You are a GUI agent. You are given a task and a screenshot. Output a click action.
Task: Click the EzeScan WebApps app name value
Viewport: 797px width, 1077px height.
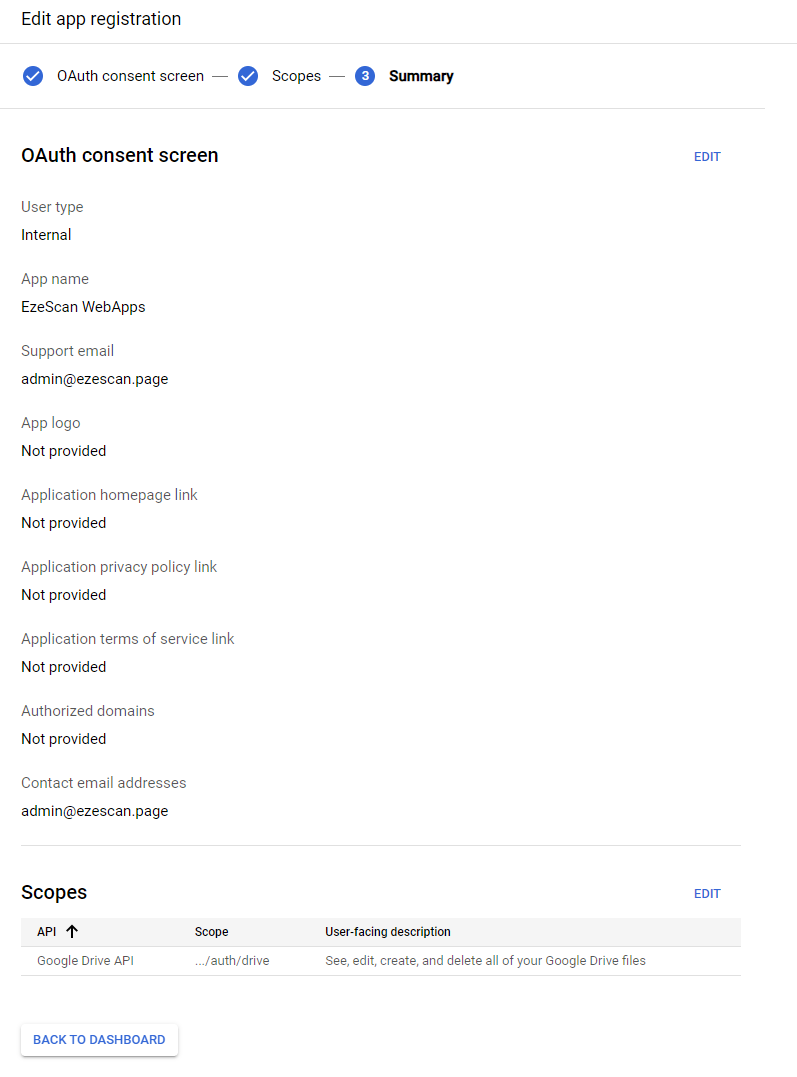pos(83,307)
